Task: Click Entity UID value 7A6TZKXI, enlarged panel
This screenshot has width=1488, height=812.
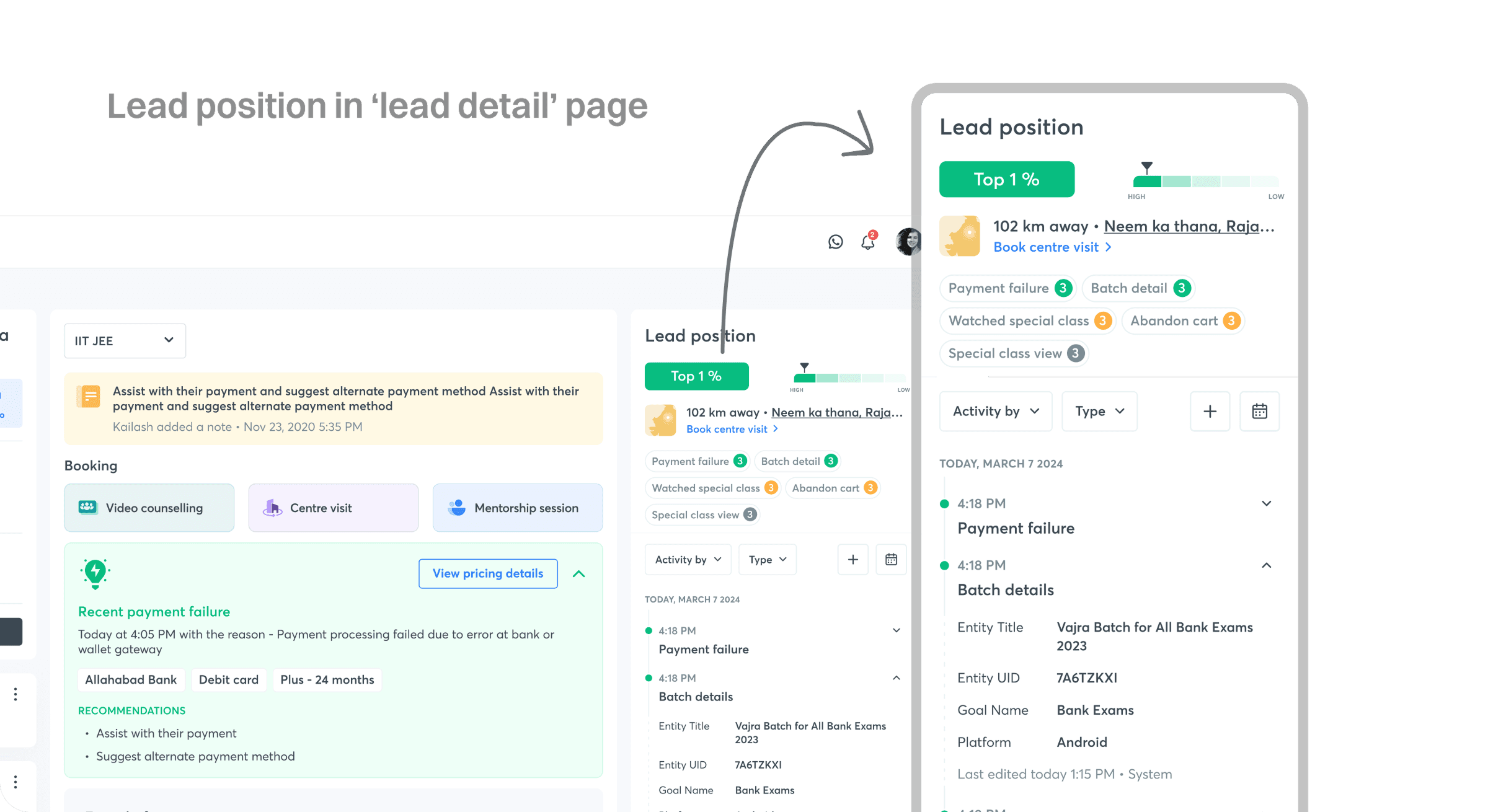Action: (x=1087, y=678)
